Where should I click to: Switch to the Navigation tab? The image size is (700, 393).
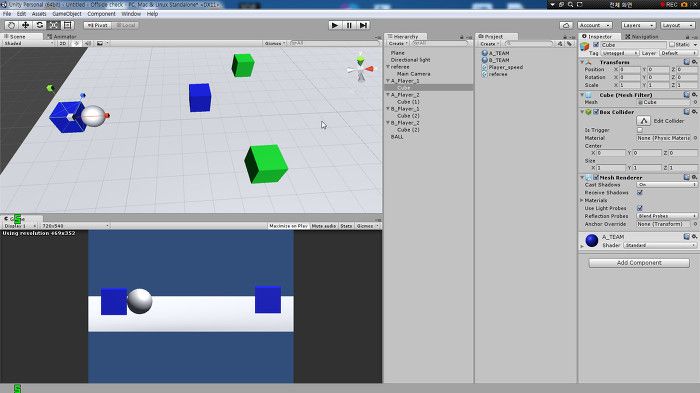coord(642,37)
